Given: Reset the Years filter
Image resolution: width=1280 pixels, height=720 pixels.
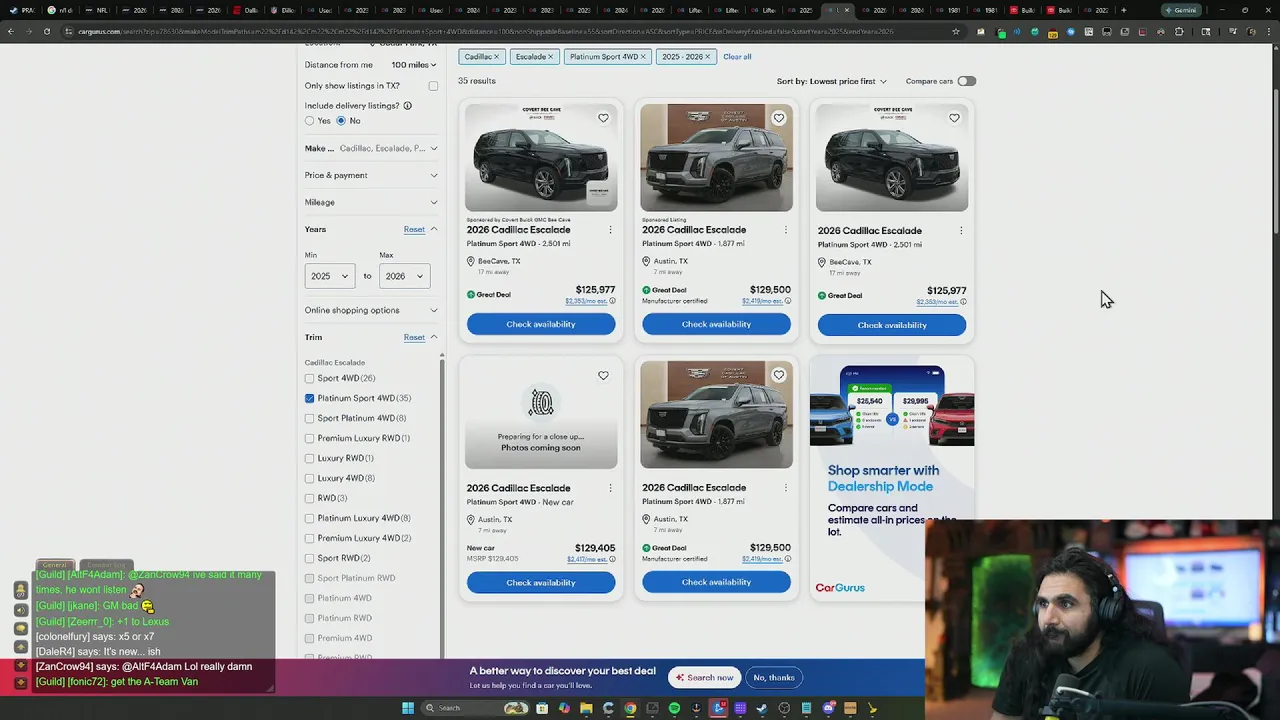Looking at the screenshot, I should pyautogui.click(x=414, y=229).
